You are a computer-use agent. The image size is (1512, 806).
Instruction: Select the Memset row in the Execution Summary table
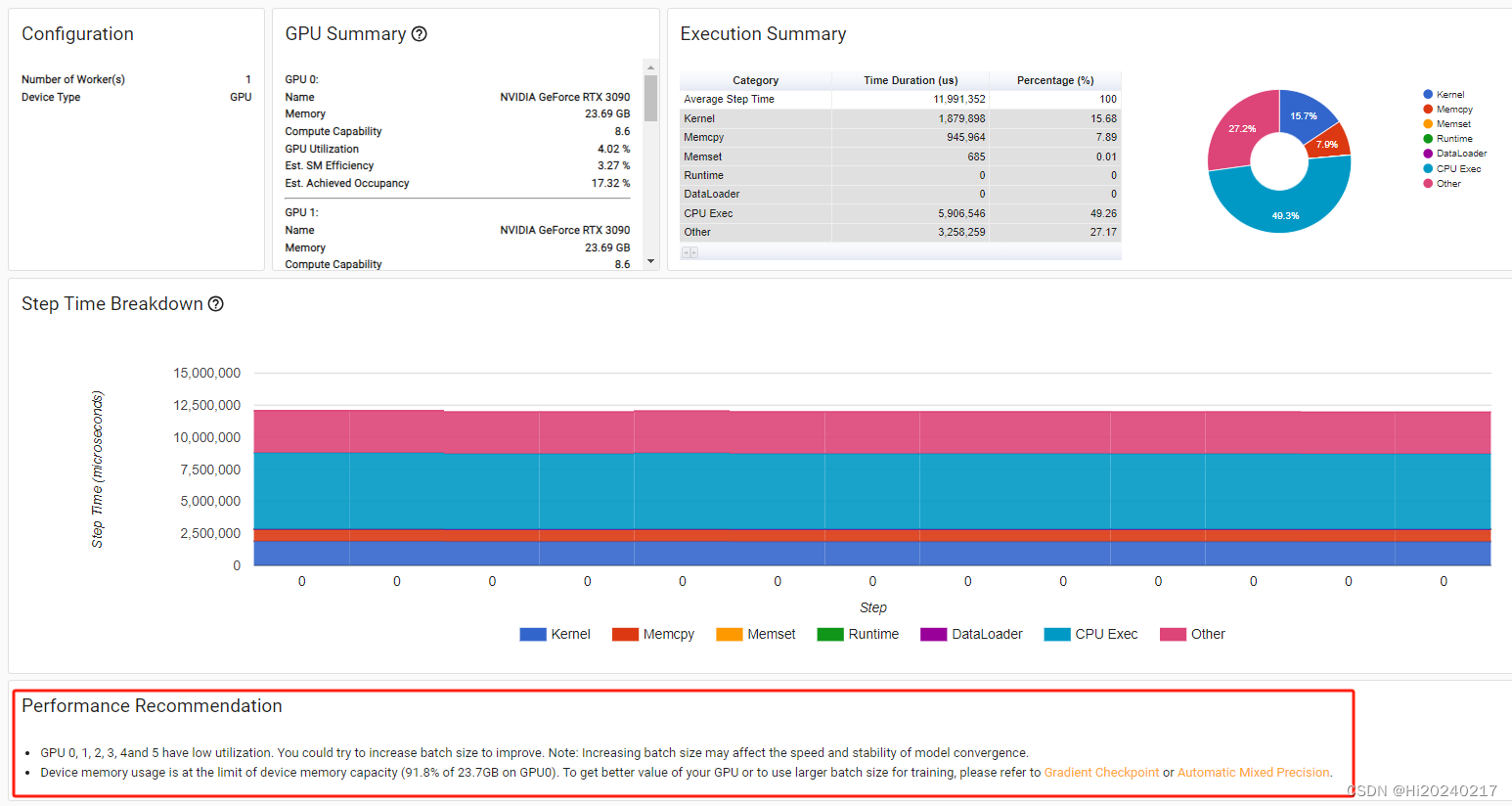click(900, 157)
